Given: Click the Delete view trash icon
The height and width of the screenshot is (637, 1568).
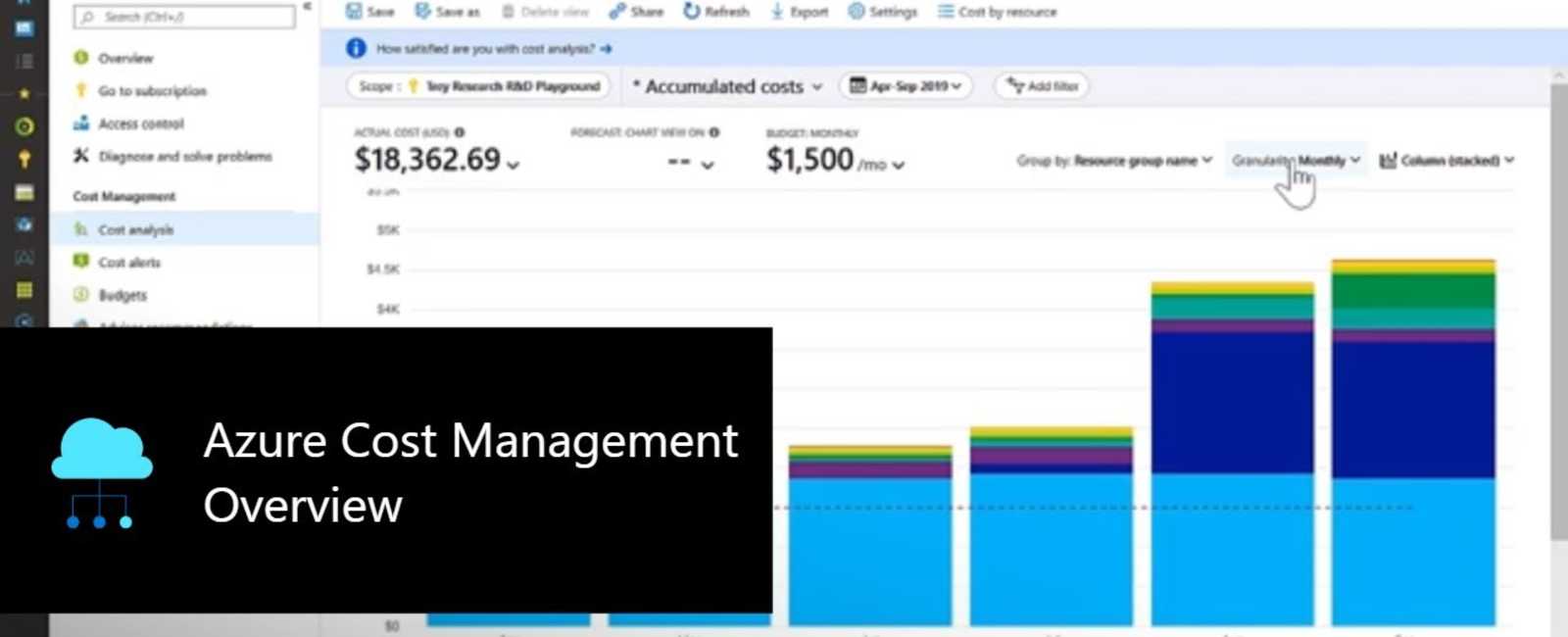Looking at the screenshot, I should [x=508, y=12].
